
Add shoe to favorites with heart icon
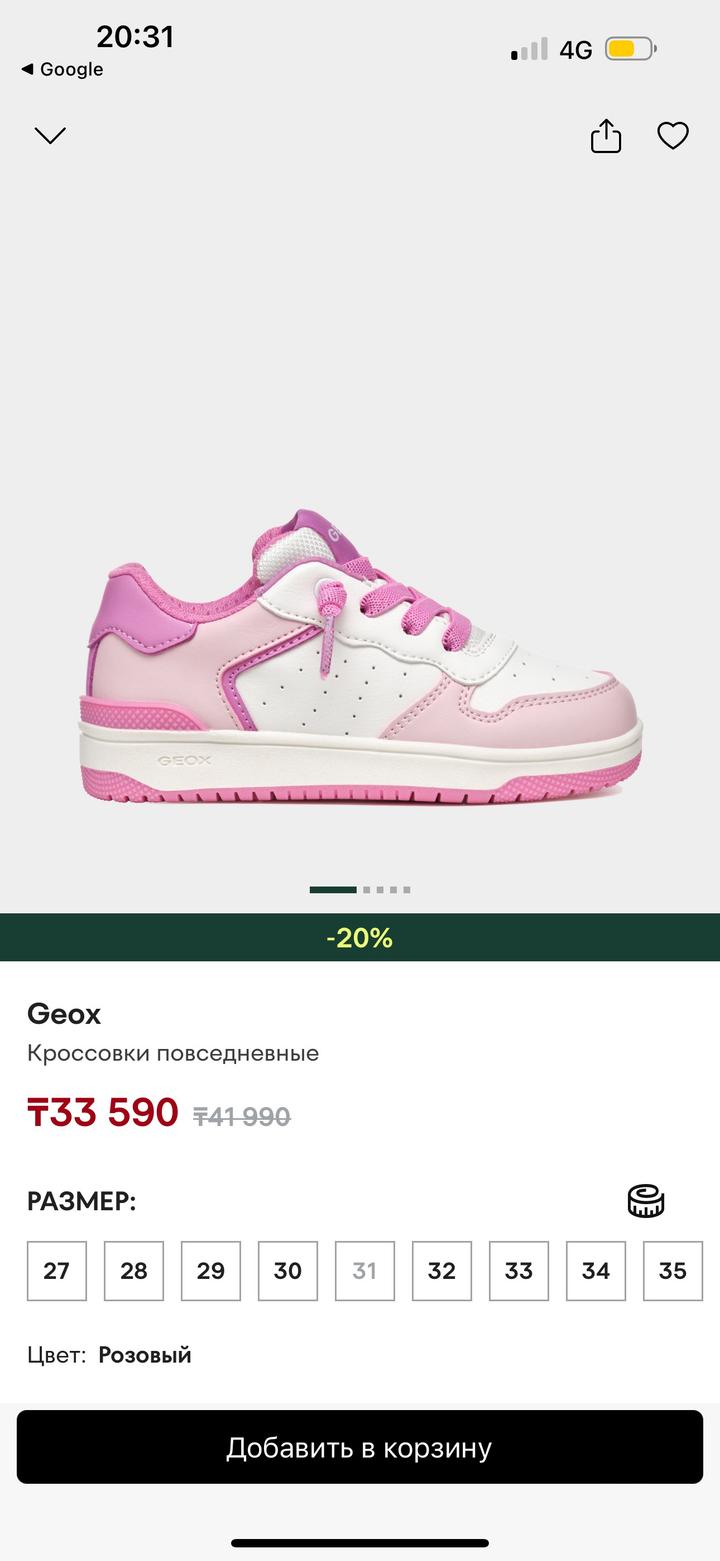(673, 135)
